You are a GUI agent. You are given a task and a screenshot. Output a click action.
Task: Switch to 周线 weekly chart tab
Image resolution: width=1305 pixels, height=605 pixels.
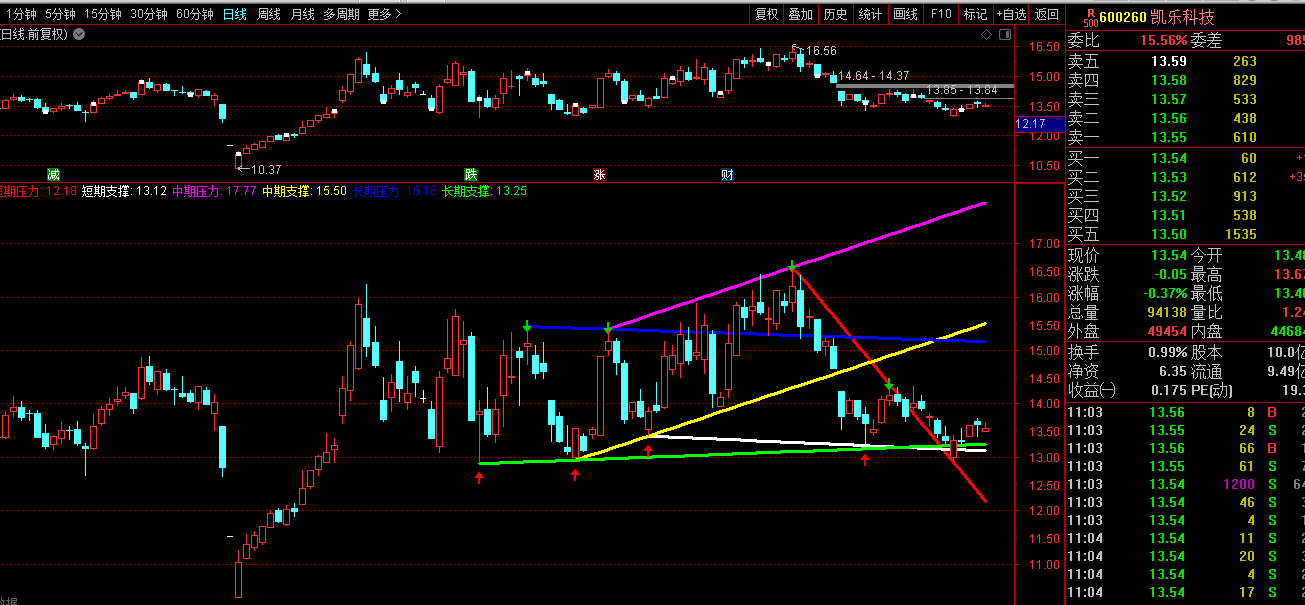pyautogui.click(x=268, y=14)
